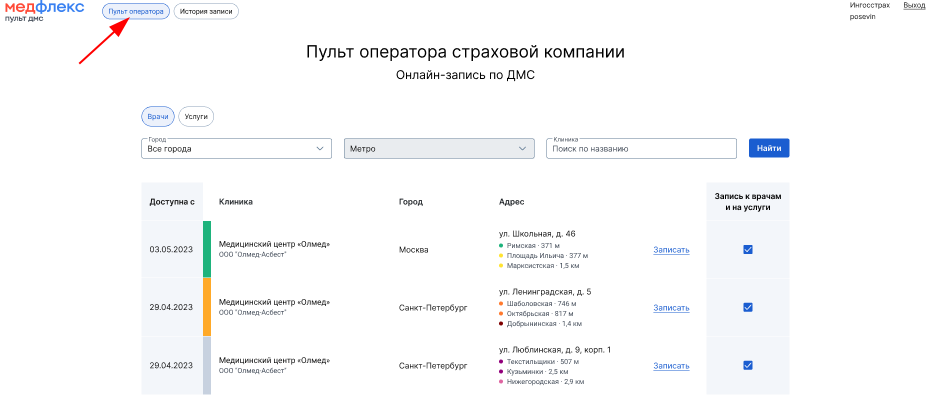Click the Доступна с column header
Screen dimensions: 929x395
coord(172,202)
